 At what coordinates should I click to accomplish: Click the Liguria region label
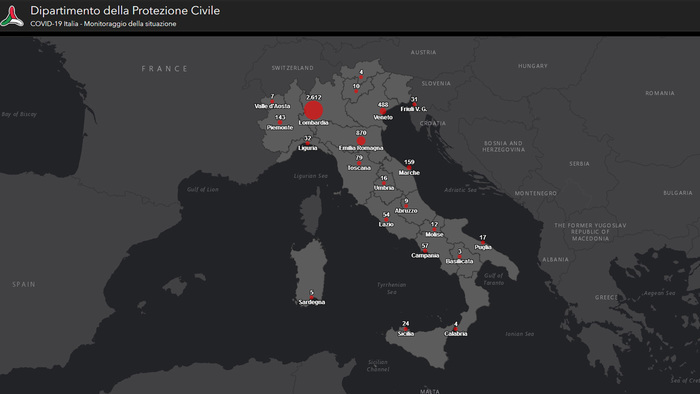[x=308, y=148]
